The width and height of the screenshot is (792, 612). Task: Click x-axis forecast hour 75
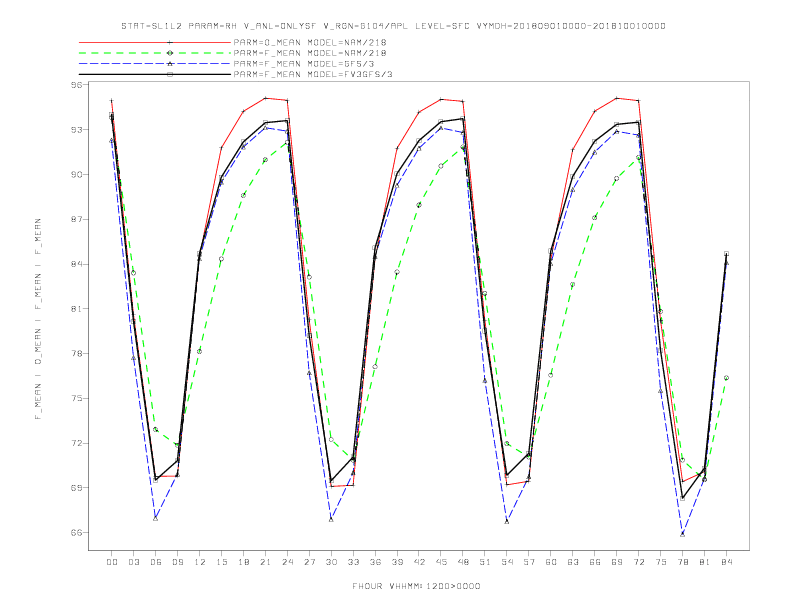661,562
